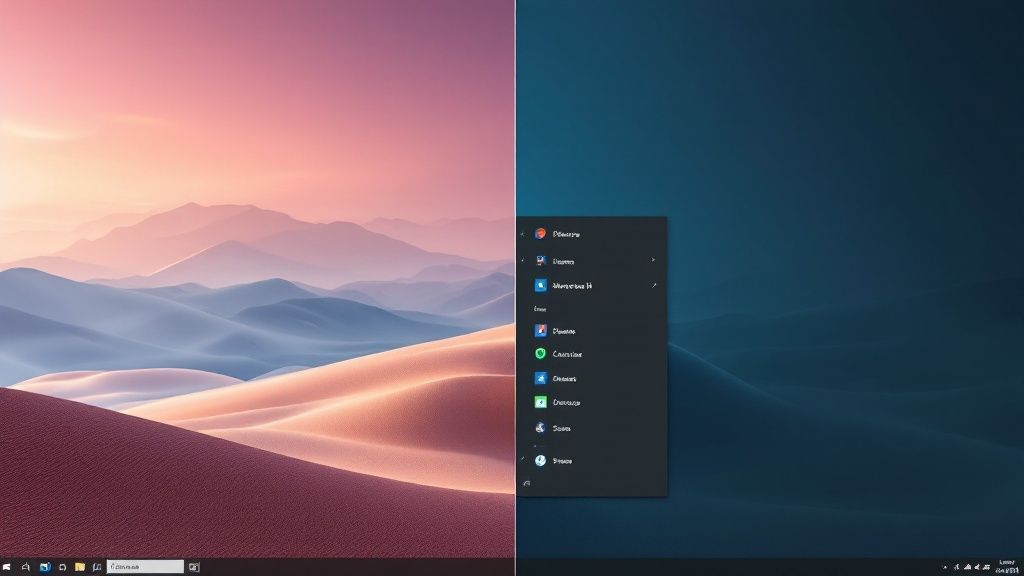Click the taskbar search input box
Image resolution: width=1024 pixels, height=576 pixels.
coord(145,566)
